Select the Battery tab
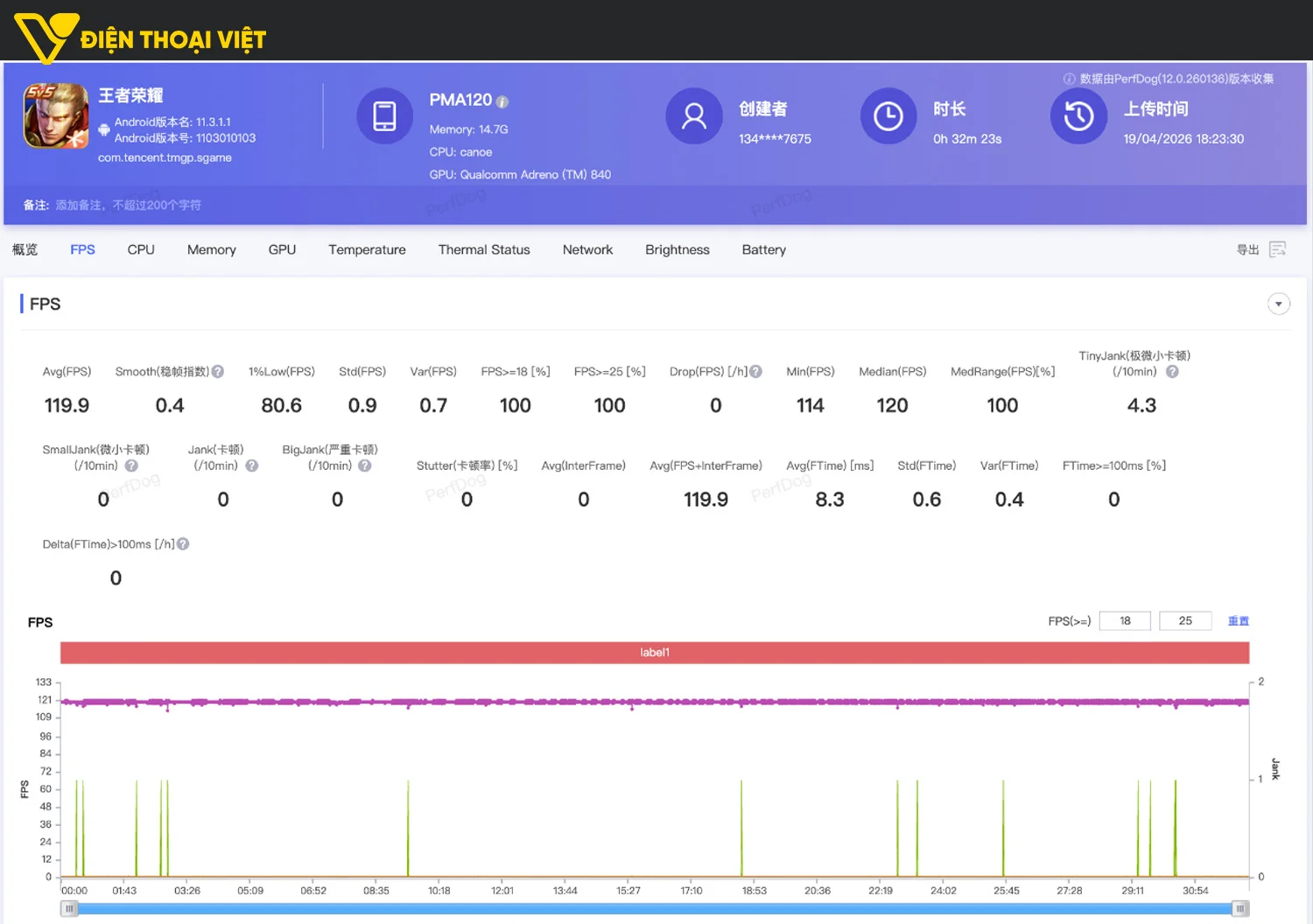Screen dimensions: 1313x924 tap(763, 249)
